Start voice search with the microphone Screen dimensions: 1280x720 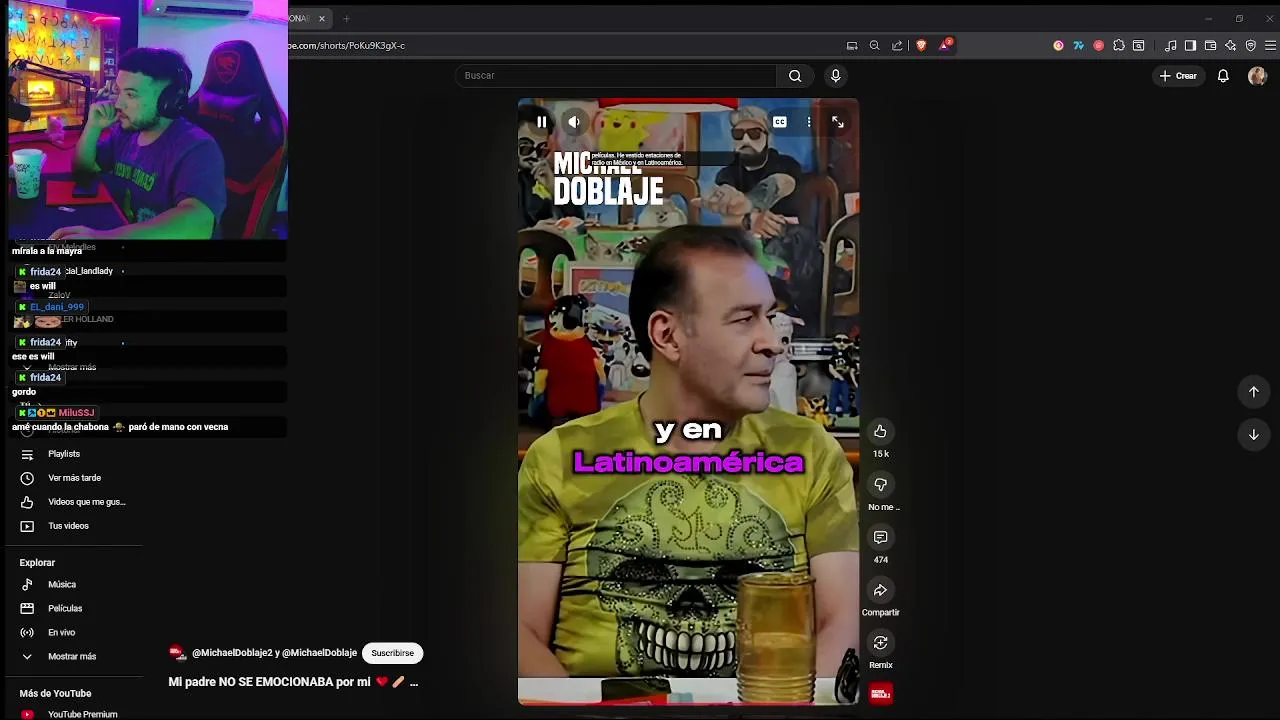[835, 76]
